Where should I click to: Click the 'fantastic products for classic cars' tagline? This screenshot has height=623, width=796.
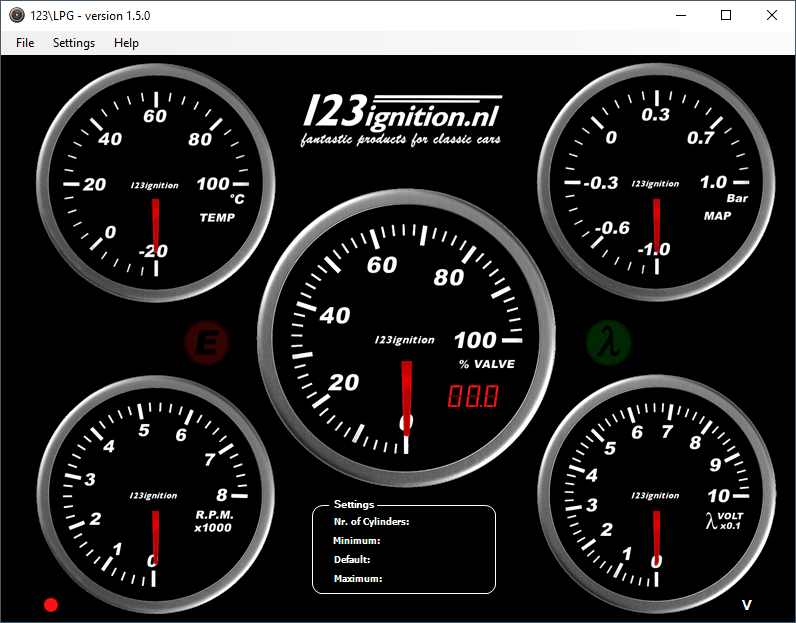(400, 139)
